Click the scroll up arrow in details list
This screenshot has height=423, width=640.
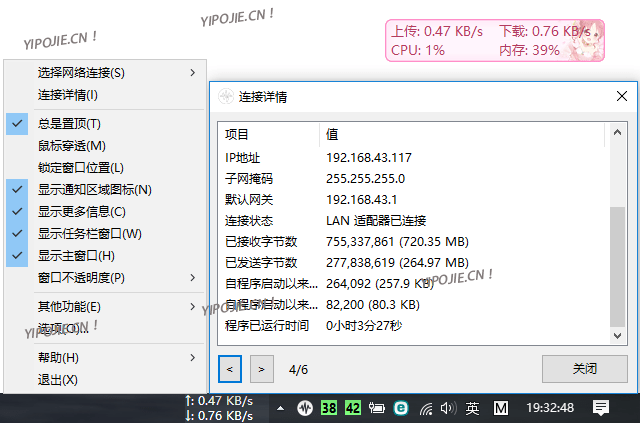(618, 132)
